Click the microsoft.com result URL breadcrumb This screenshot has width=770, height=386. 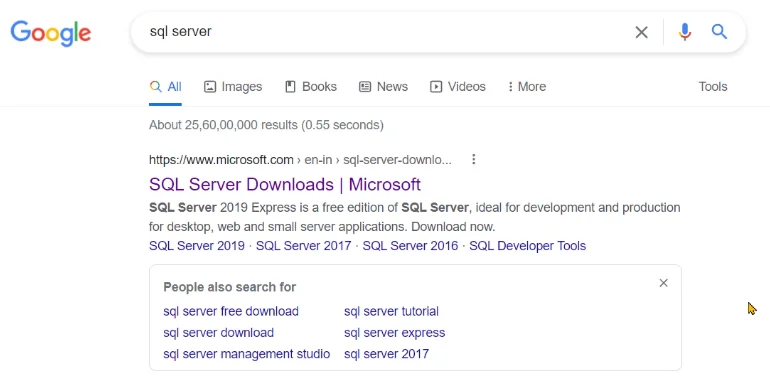[x=300, y=160]
